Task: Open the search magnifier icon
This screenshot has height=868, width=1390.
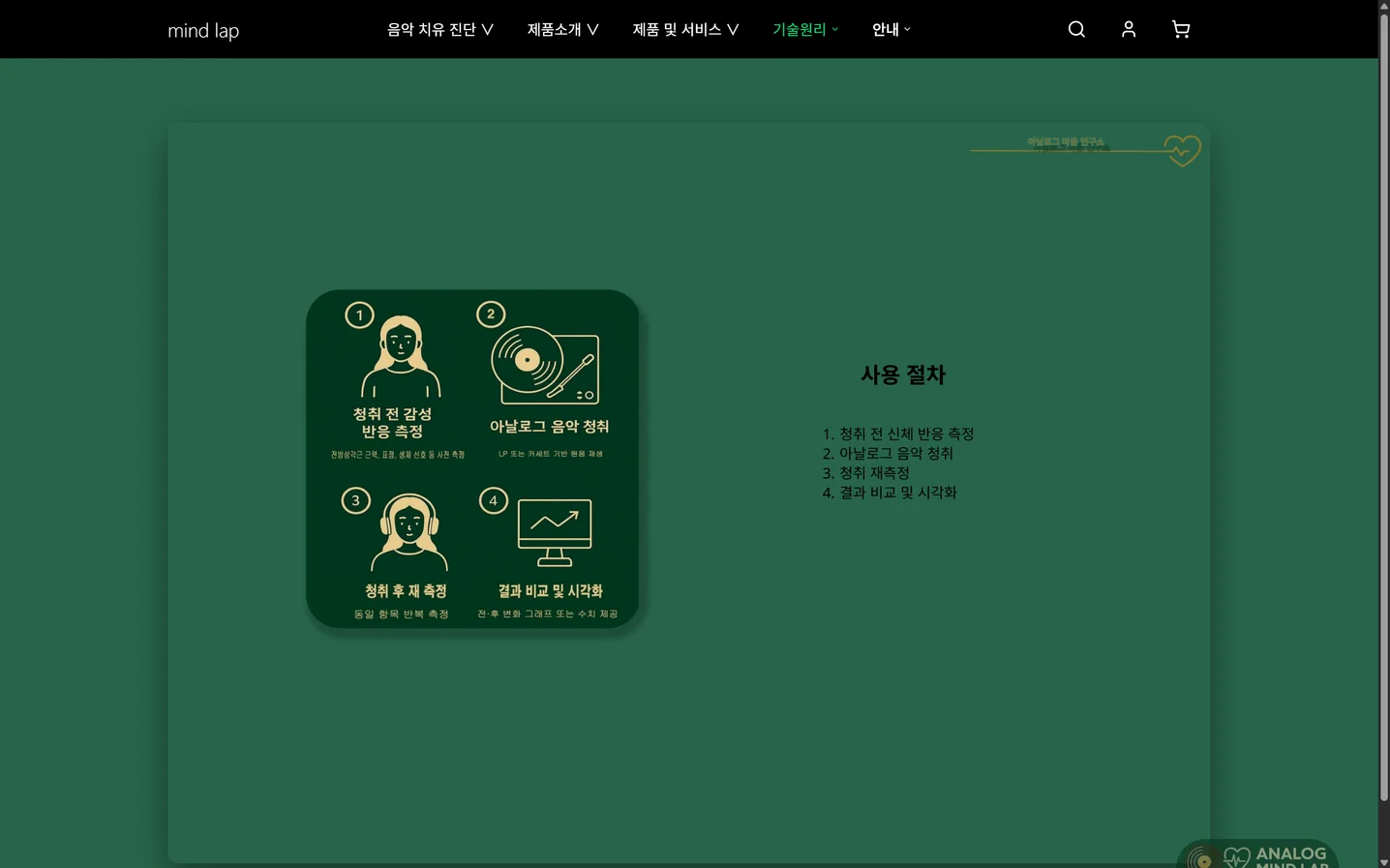Action: pyautogui.click(x=1075, y=29)
